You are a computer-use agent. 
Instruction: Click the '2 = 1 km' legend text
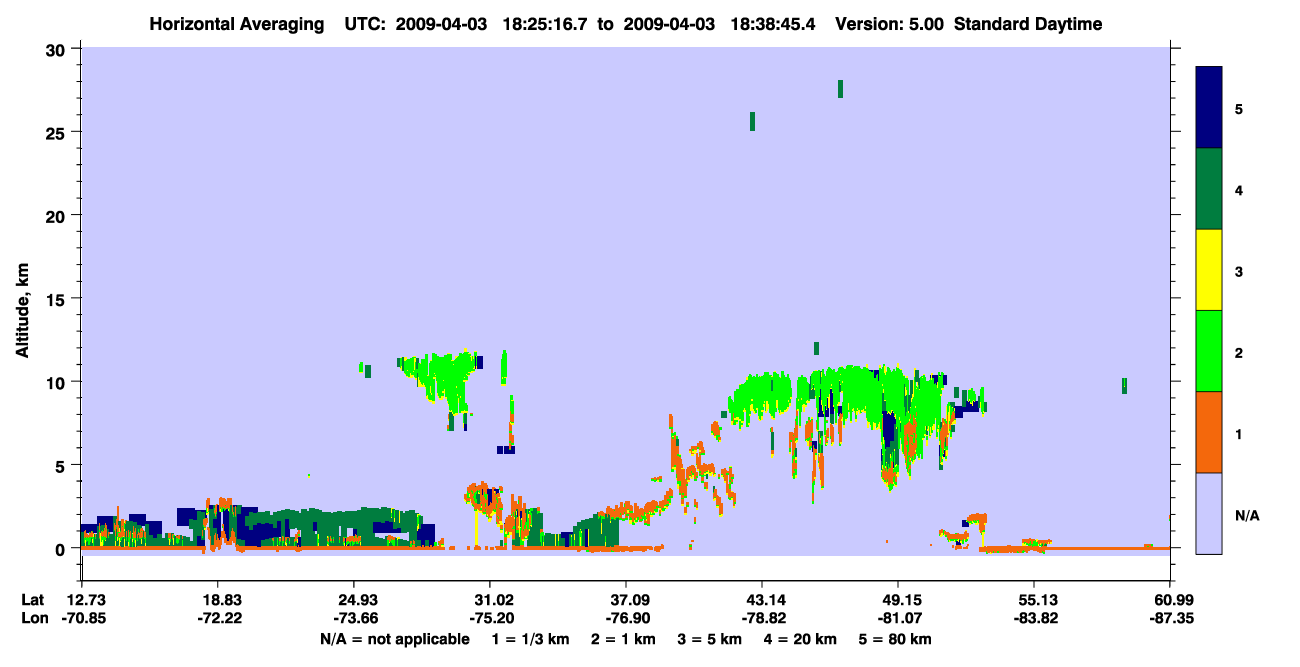623,639
